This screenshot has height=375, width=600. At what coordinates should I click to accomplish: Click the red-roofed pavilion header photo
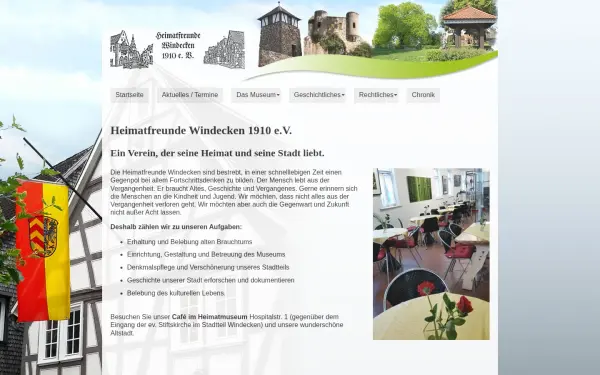[470, 28]
